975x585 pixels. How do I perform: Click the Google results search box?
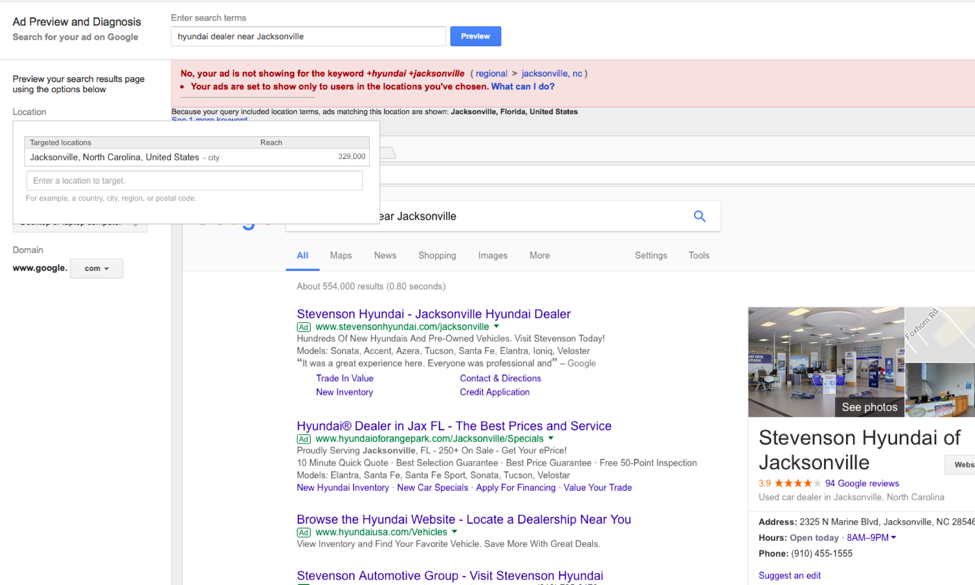pos(502,216)
